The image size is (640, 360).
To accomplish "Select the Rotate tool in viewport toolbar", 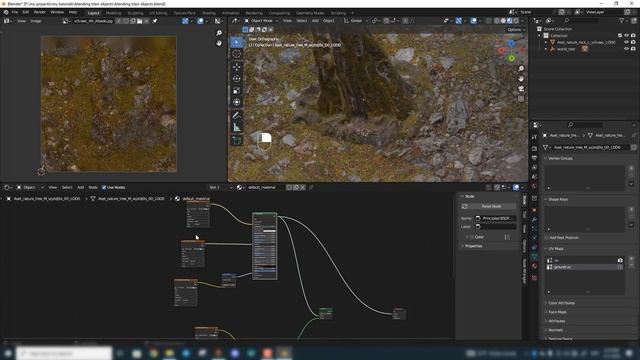I will point(236,78).
